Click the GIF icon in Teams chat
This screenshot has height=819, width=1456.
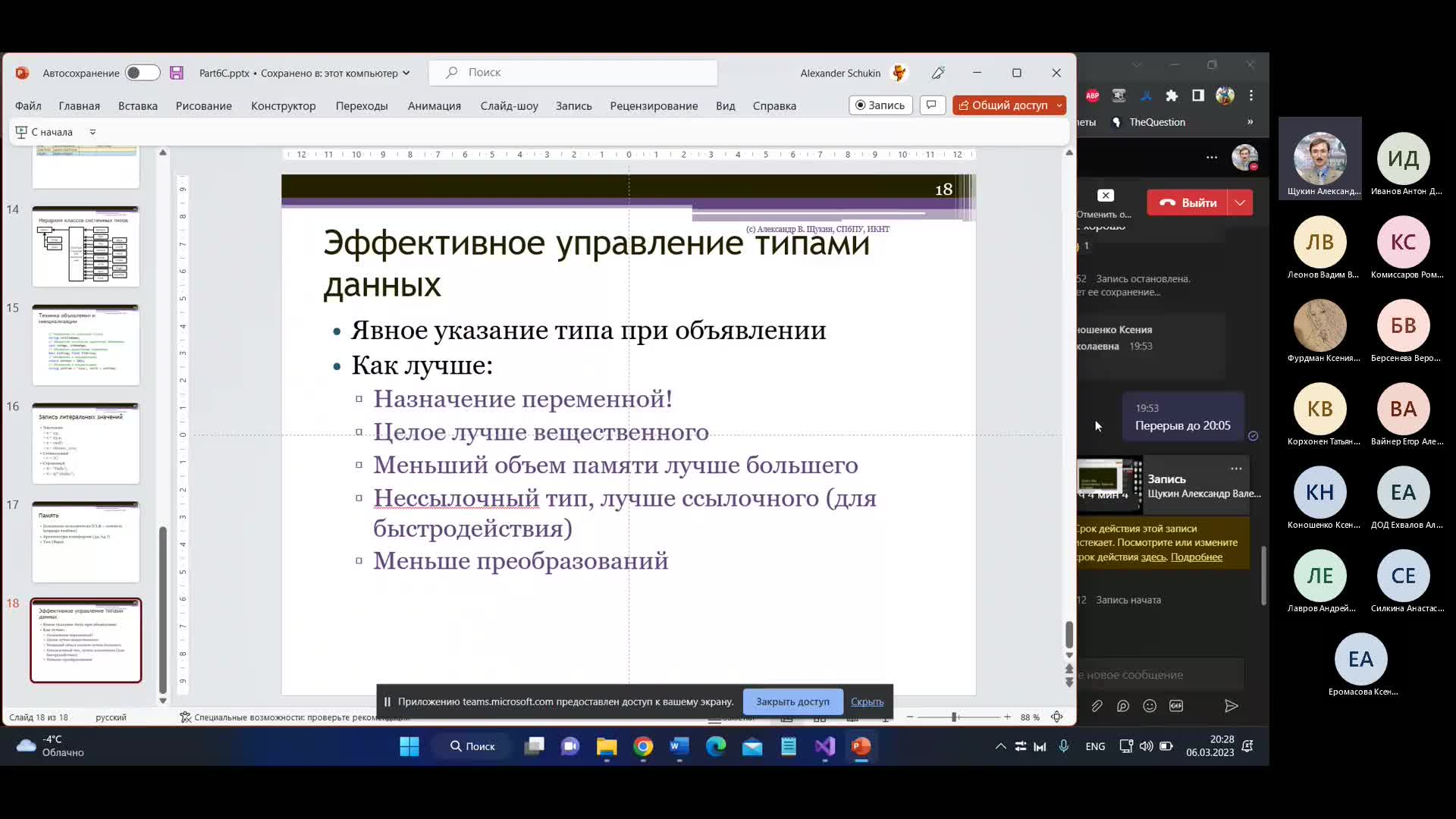pyautogui.click(x=1176, y=706)
